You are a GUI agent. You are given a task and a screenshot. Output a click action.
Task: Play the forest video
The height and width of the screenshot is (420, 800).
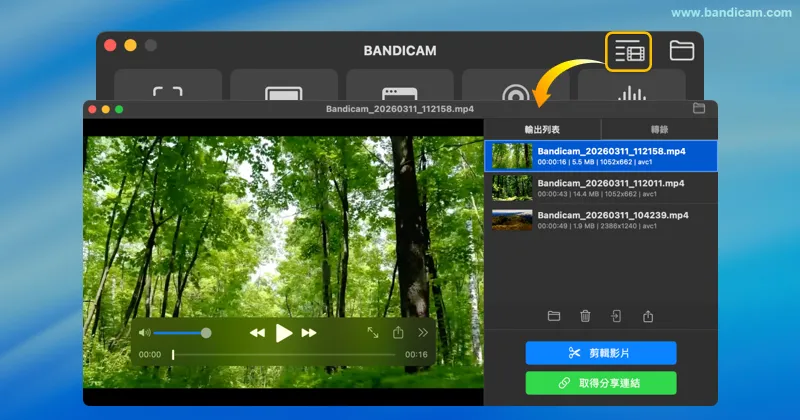pos(284,333)
